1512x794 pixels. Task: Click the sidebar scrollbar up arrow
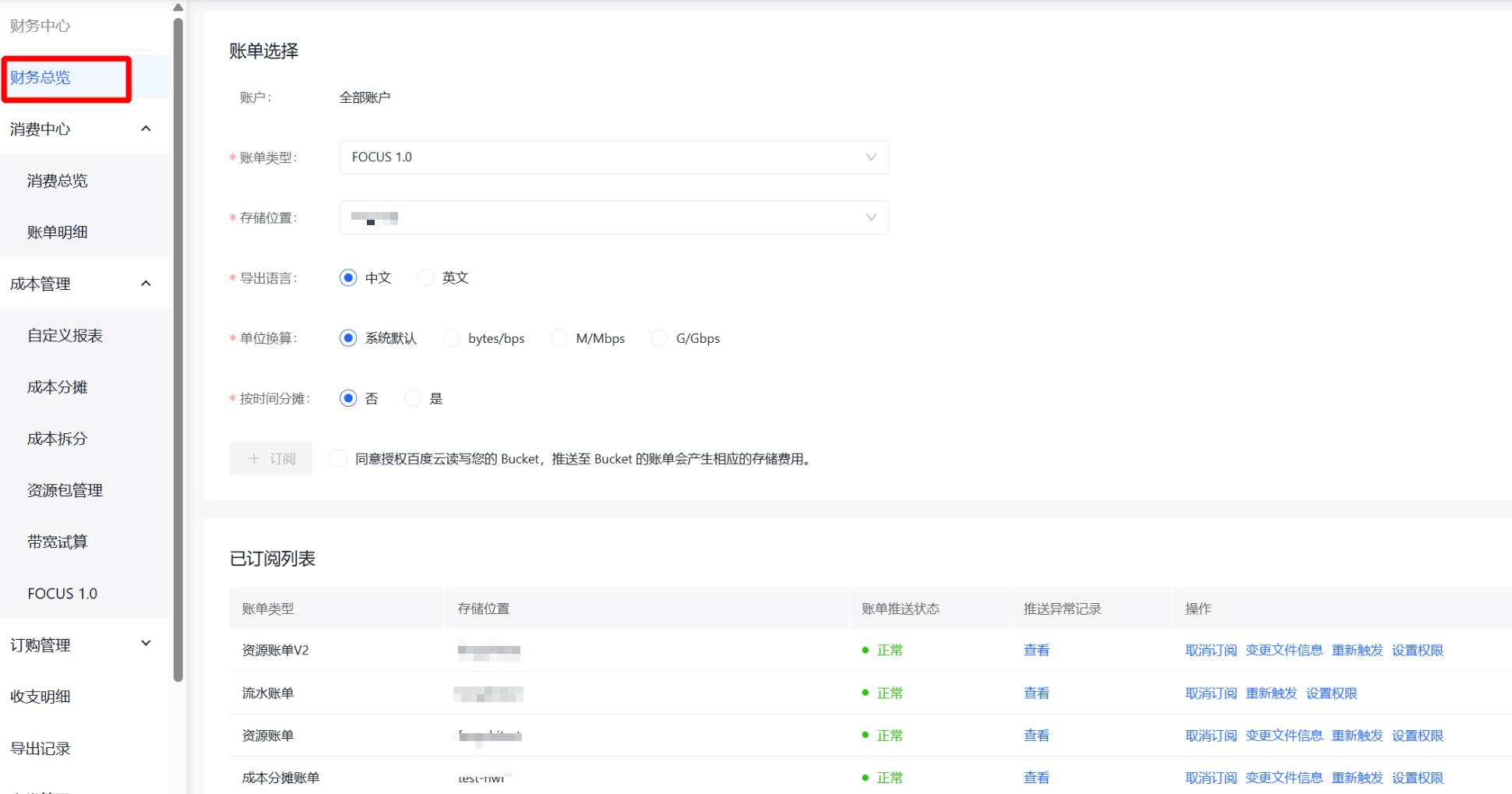178,7
